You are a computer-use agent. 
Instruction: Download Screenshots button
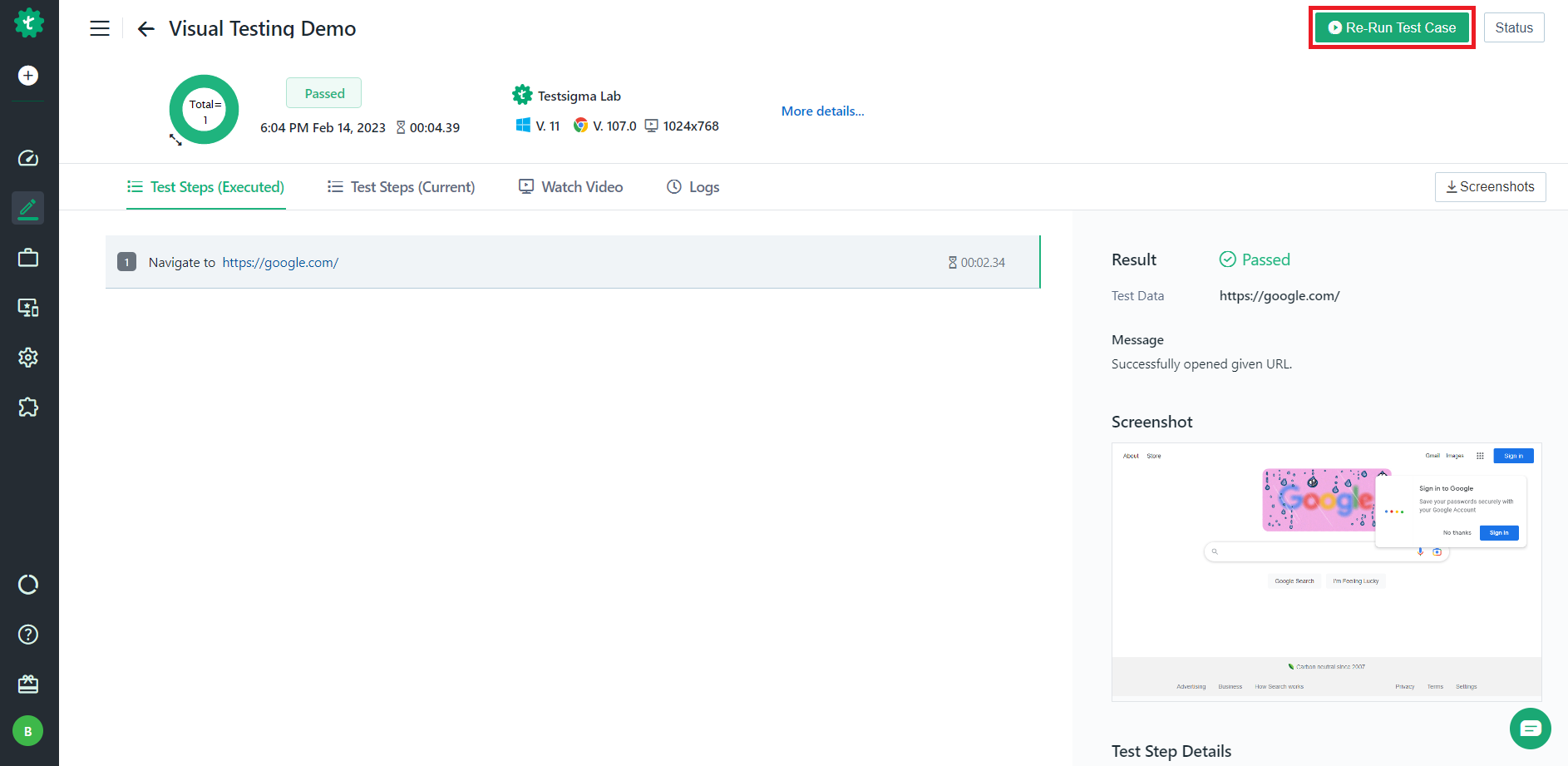click(x=1491, y=187)
